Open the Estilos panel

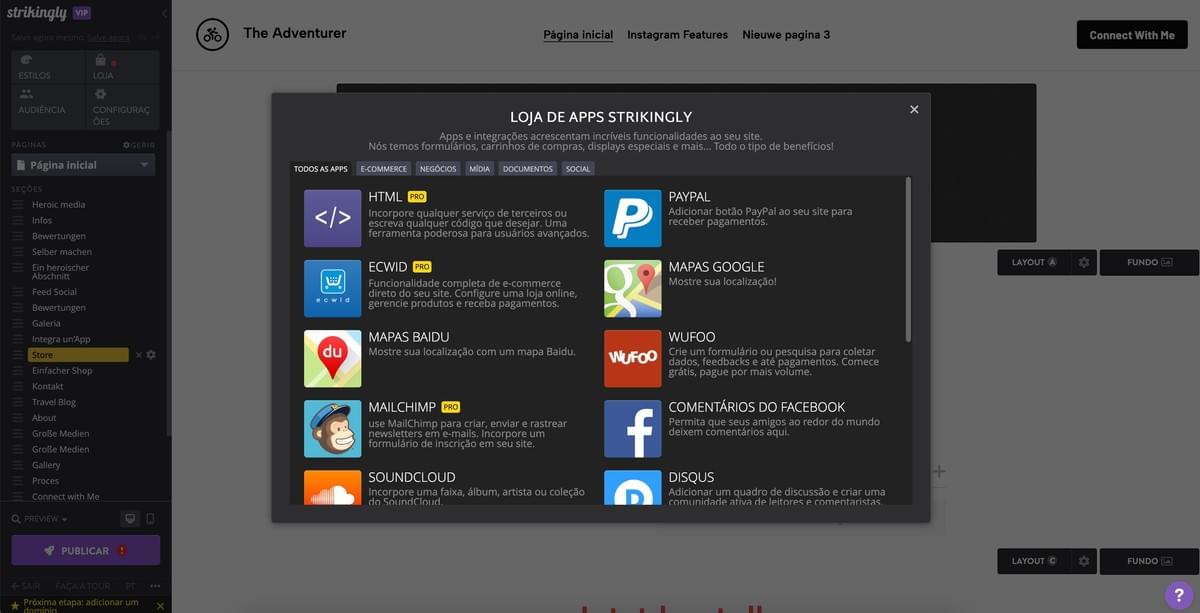tap(48, 67)
